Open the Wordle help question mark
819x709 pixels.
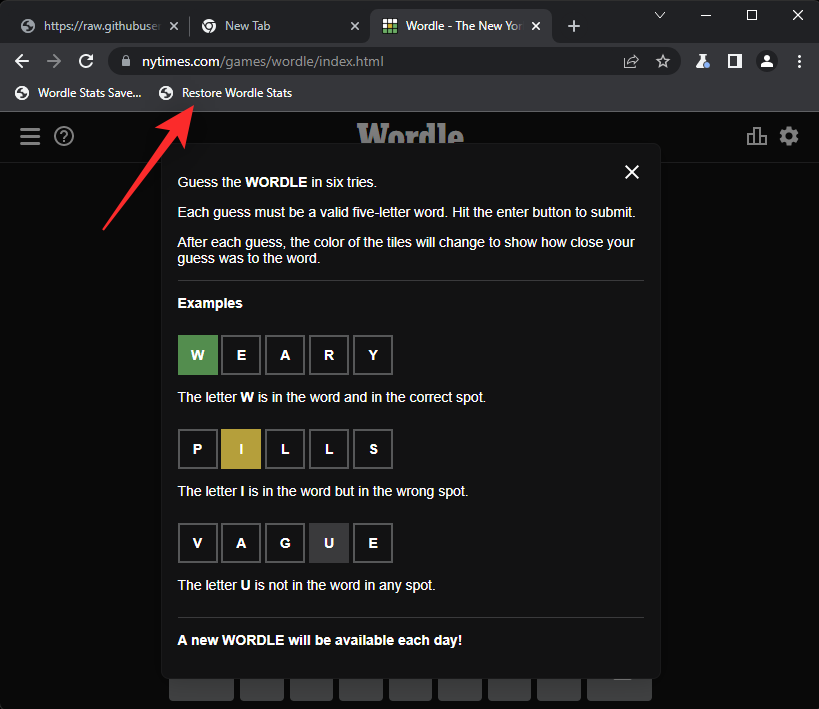(64, 136)
